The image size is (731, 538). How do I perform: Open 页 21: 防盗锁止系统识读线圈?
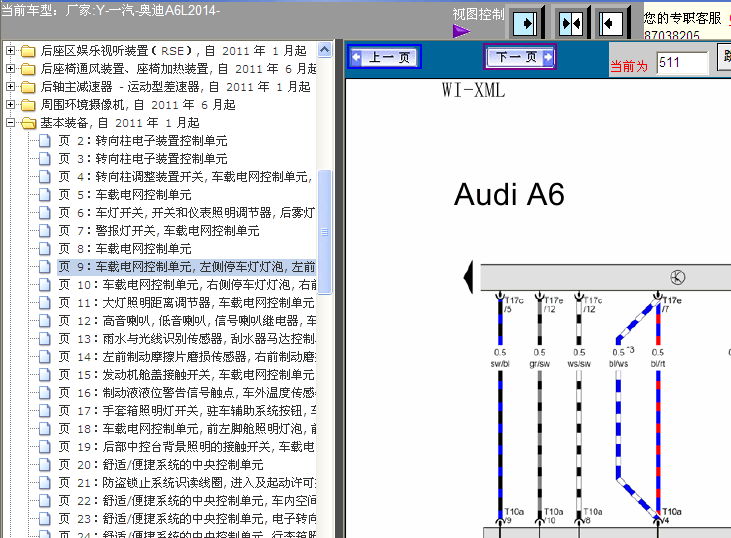pyautogui.click(x=187, y=483)
